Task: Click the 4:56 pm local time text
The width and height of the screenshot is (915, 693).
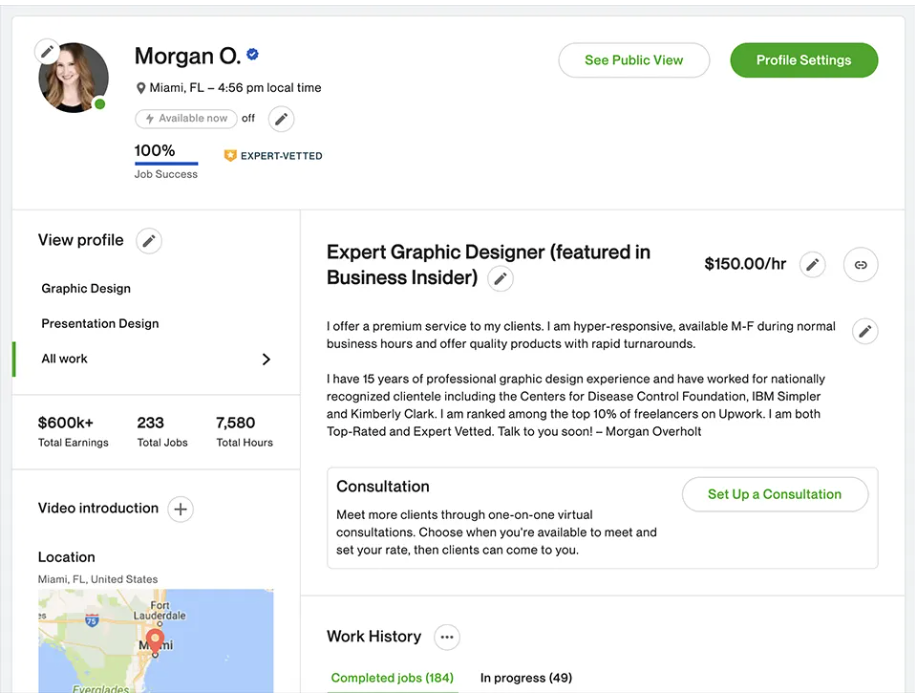Action: 270,88
